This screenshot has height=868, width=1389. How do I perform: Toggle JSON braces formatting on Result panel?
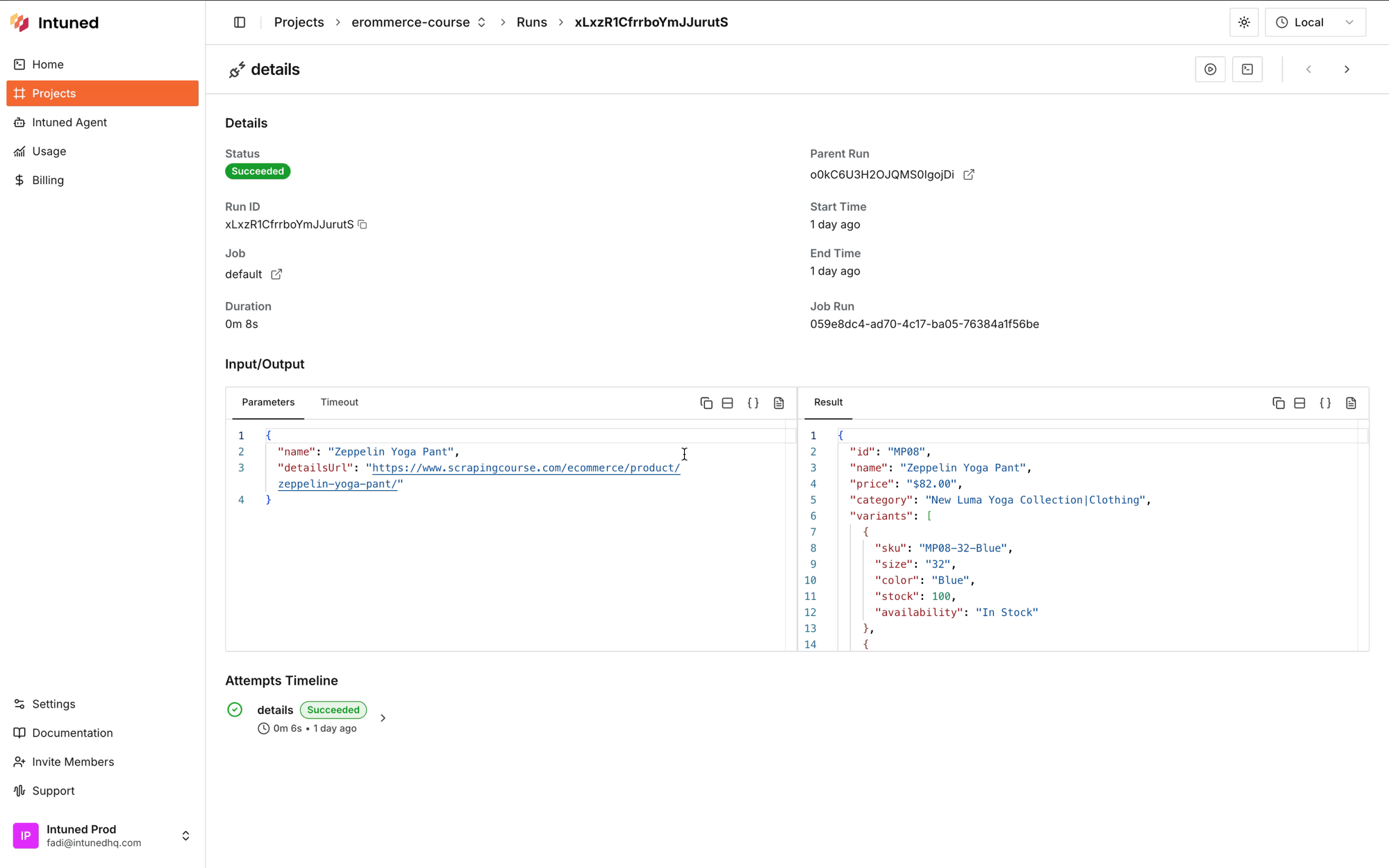[1325, 403]
